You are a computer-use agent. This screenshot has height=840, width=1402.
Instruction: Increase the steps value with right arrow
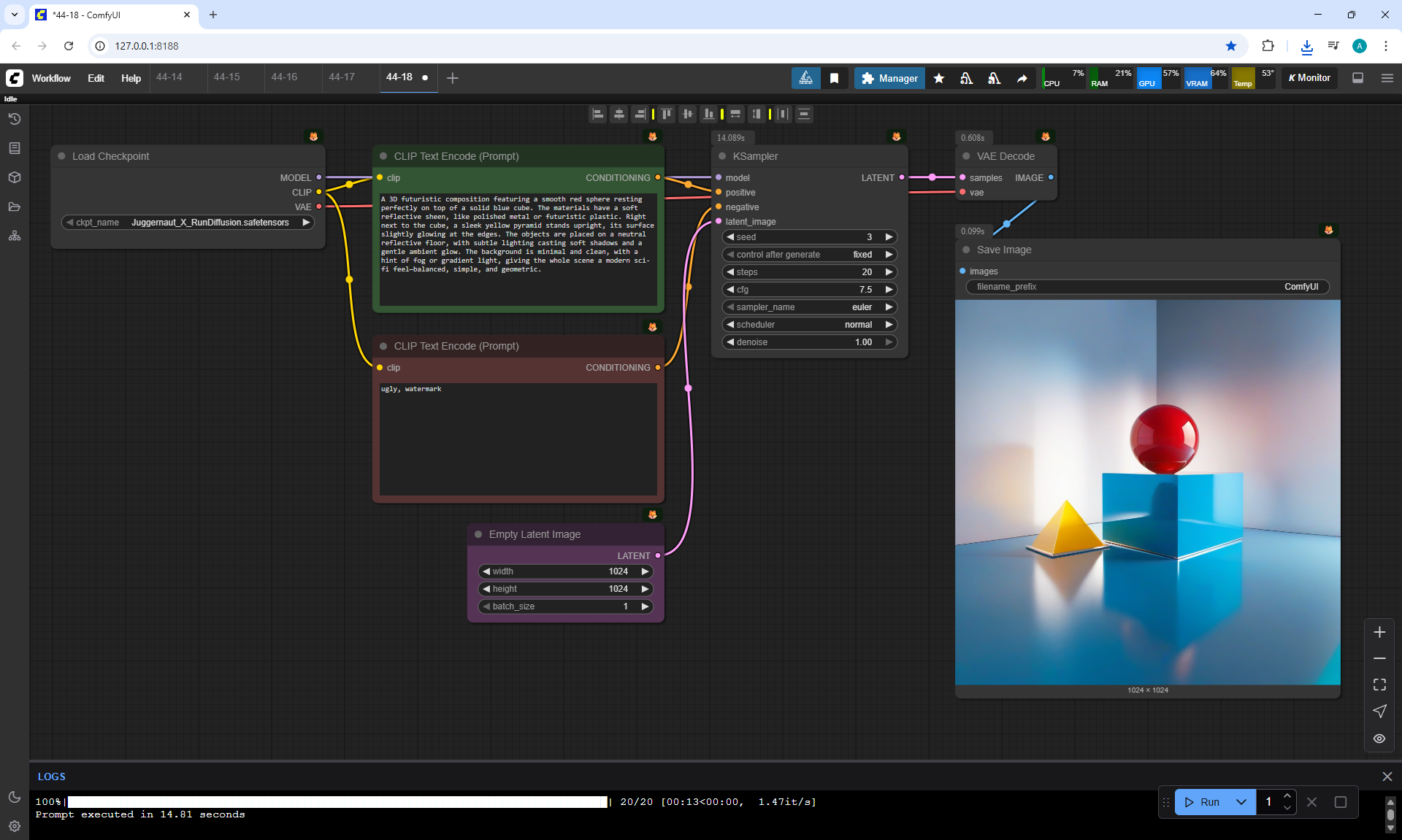coord(889,272)
